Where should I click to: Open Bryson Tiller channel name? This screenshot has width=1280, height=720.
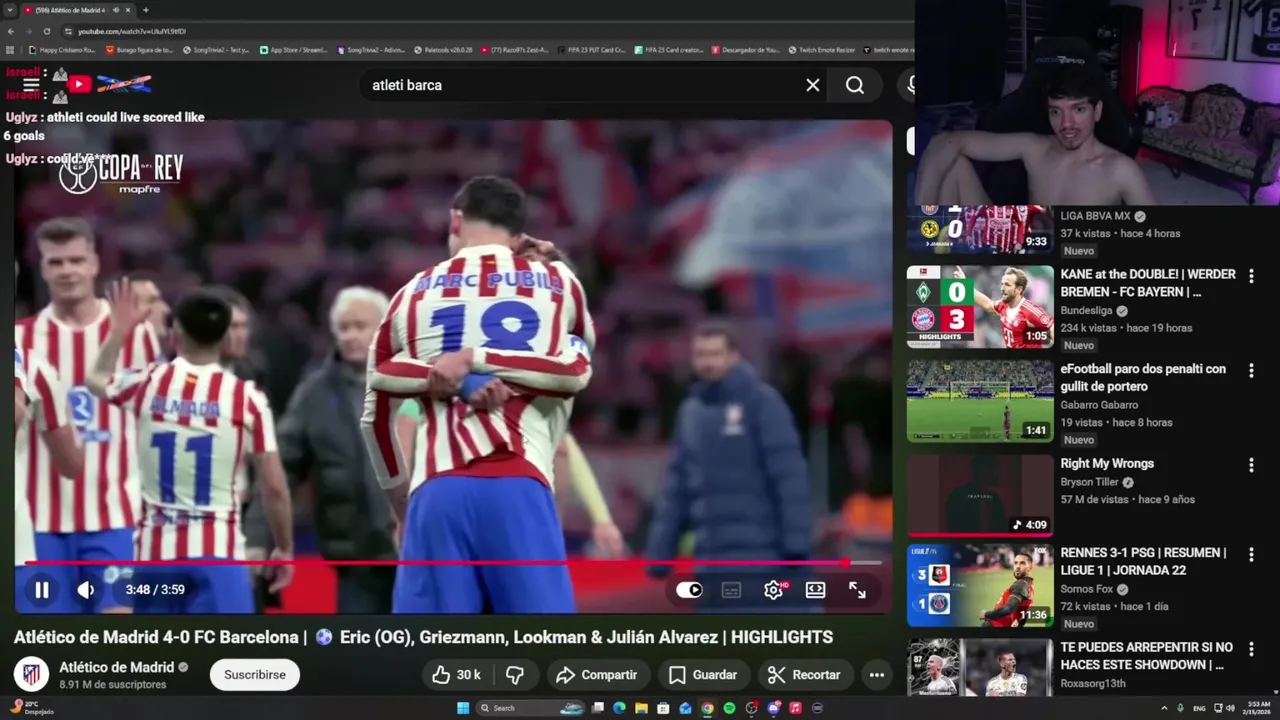(x=1090, y=482)
